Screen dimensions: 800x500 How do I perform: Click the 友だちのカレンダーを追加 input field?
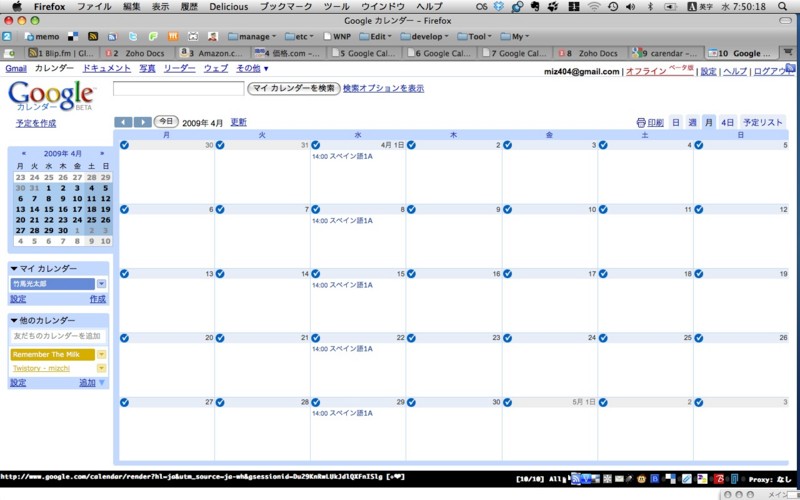pos(58,336)
